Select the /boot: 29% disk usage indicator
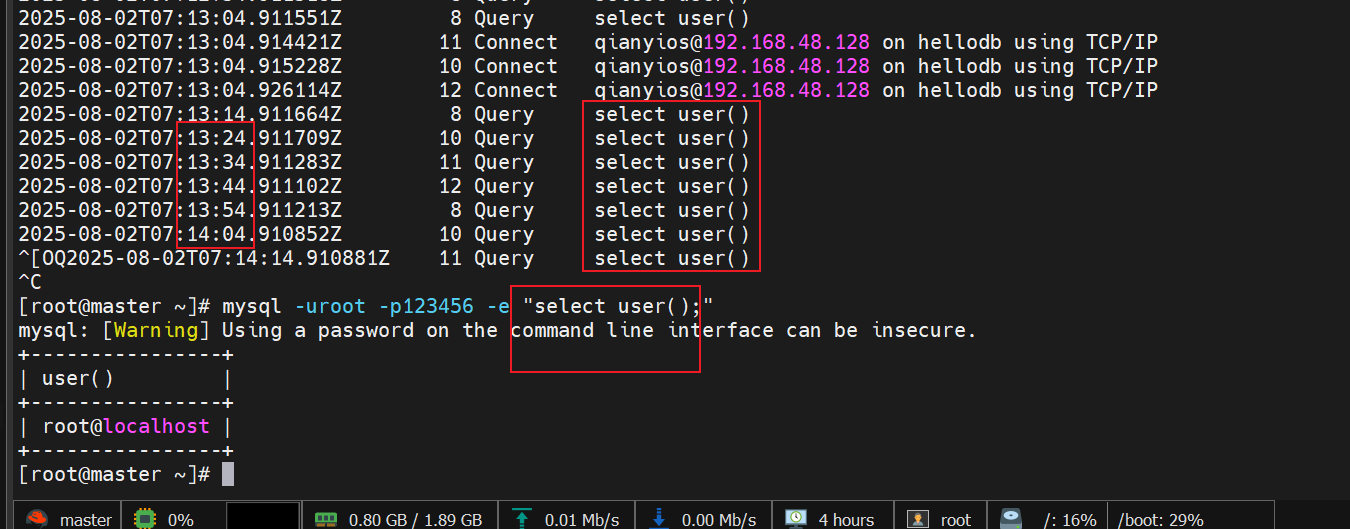 tap(1160, 520)
